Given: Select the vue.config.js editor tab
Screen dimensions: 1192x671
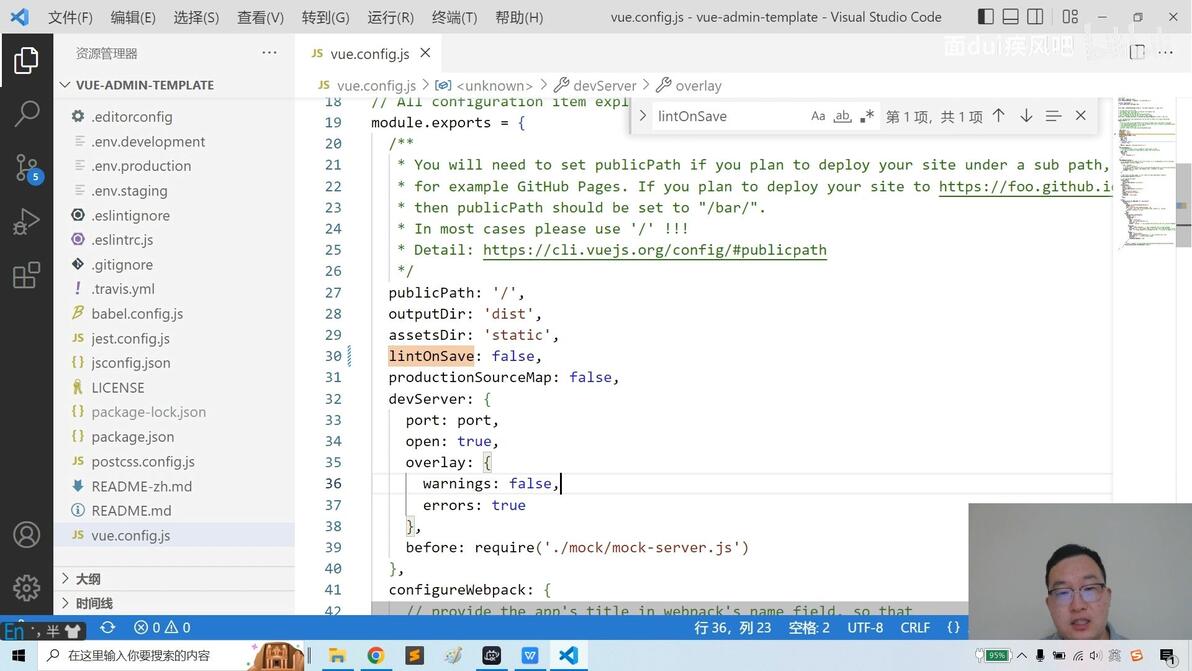Looking at the screenshot, I should [370, 53].
